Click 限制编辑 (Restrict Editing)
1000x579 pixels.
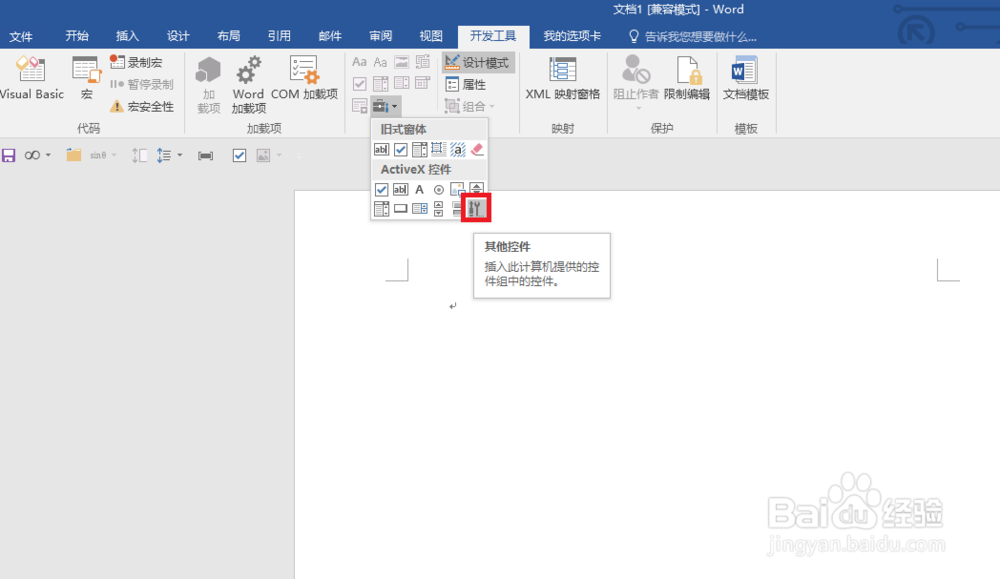687,78
